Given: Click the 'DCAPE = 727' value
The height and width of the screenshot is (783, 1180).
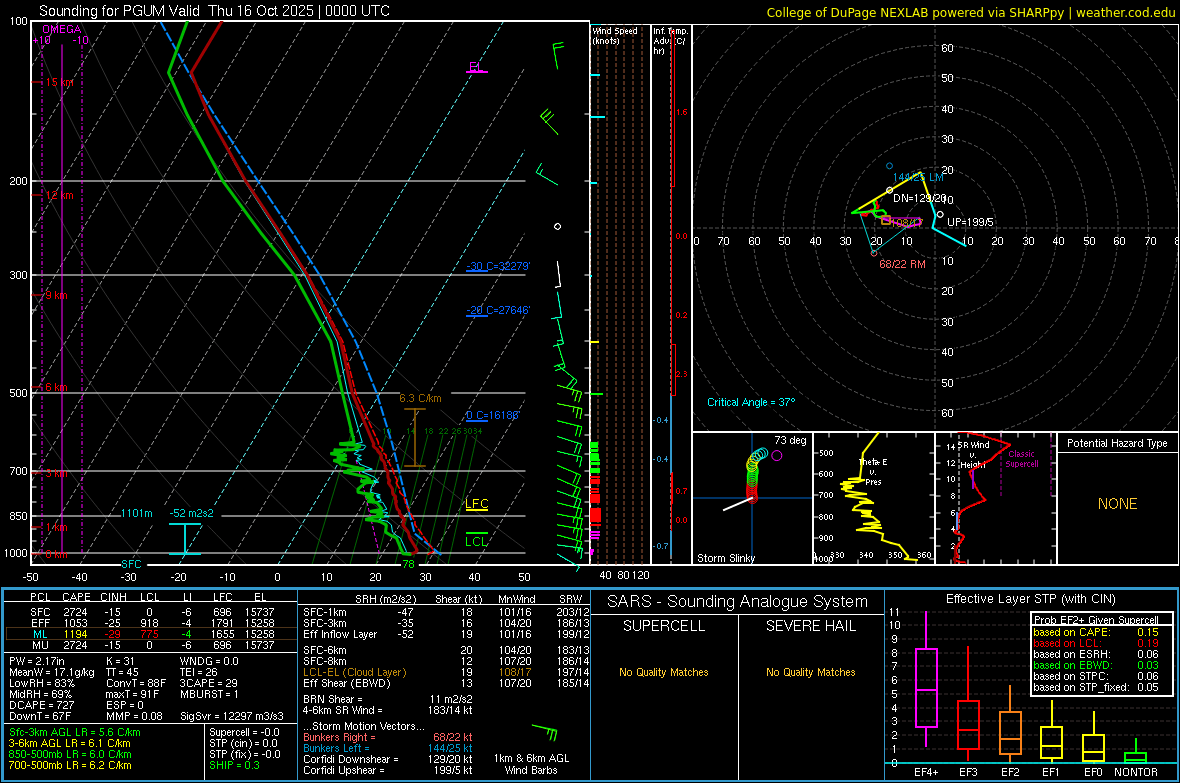Looking at the screenshot, I should pos(41,705).
